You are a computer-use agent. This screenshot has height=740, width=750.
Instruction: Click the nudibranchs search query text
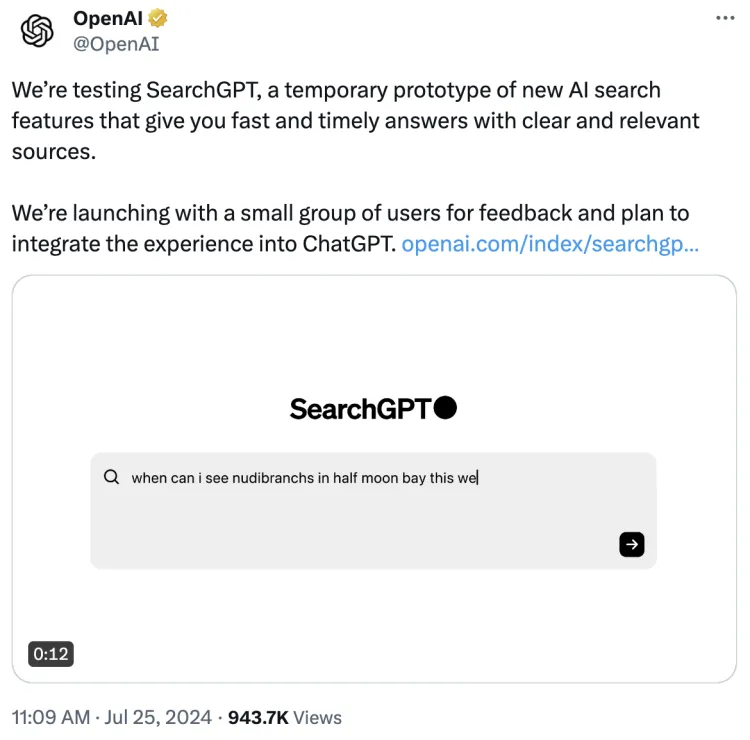pyautogui.click(x=305, y=478)
